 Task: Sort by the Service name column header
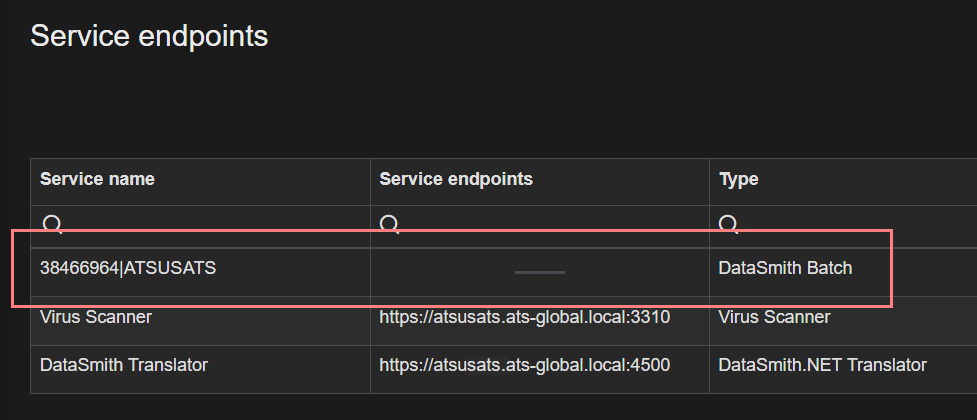[x=97, y=180]
